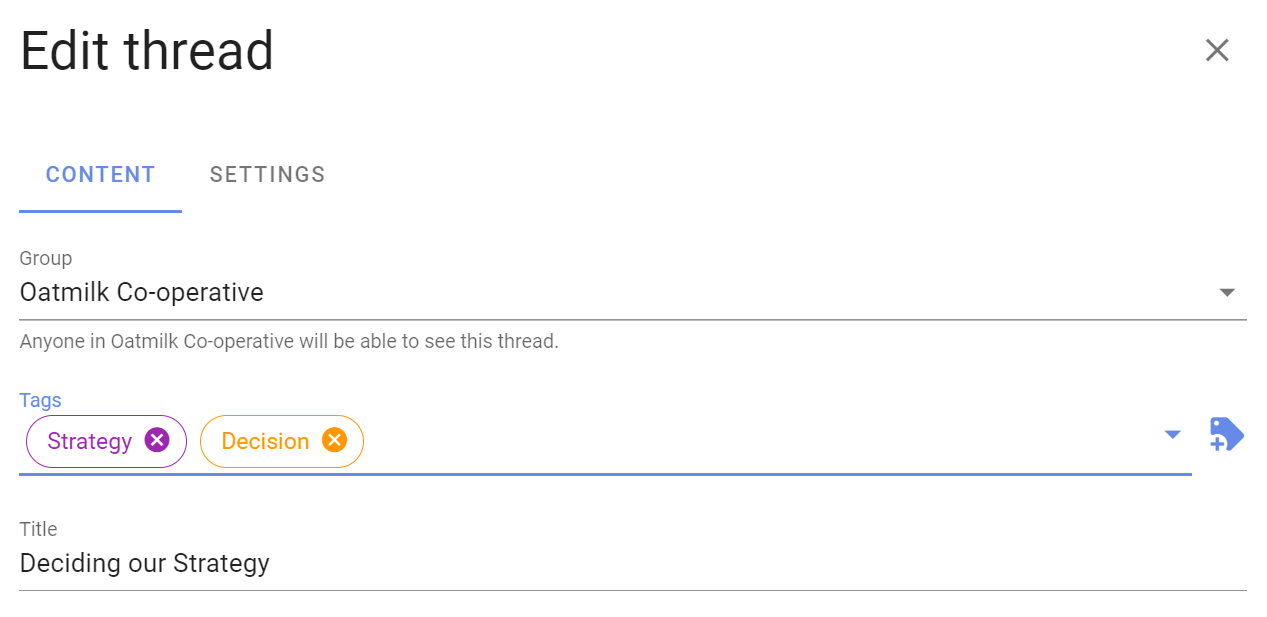Place cursor after Strategy in the title text
The width and height of the screenshot is (1267, 617).
pos(271,563)
